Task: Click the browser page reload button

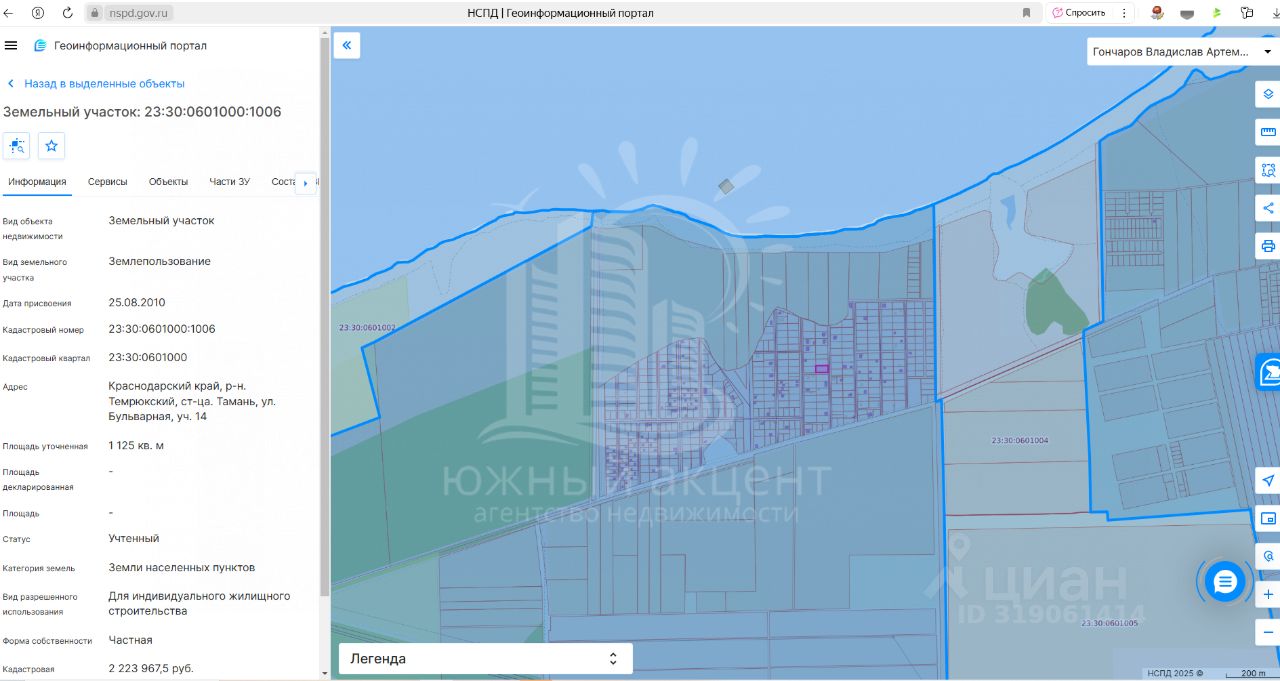Action: (67, 13)
